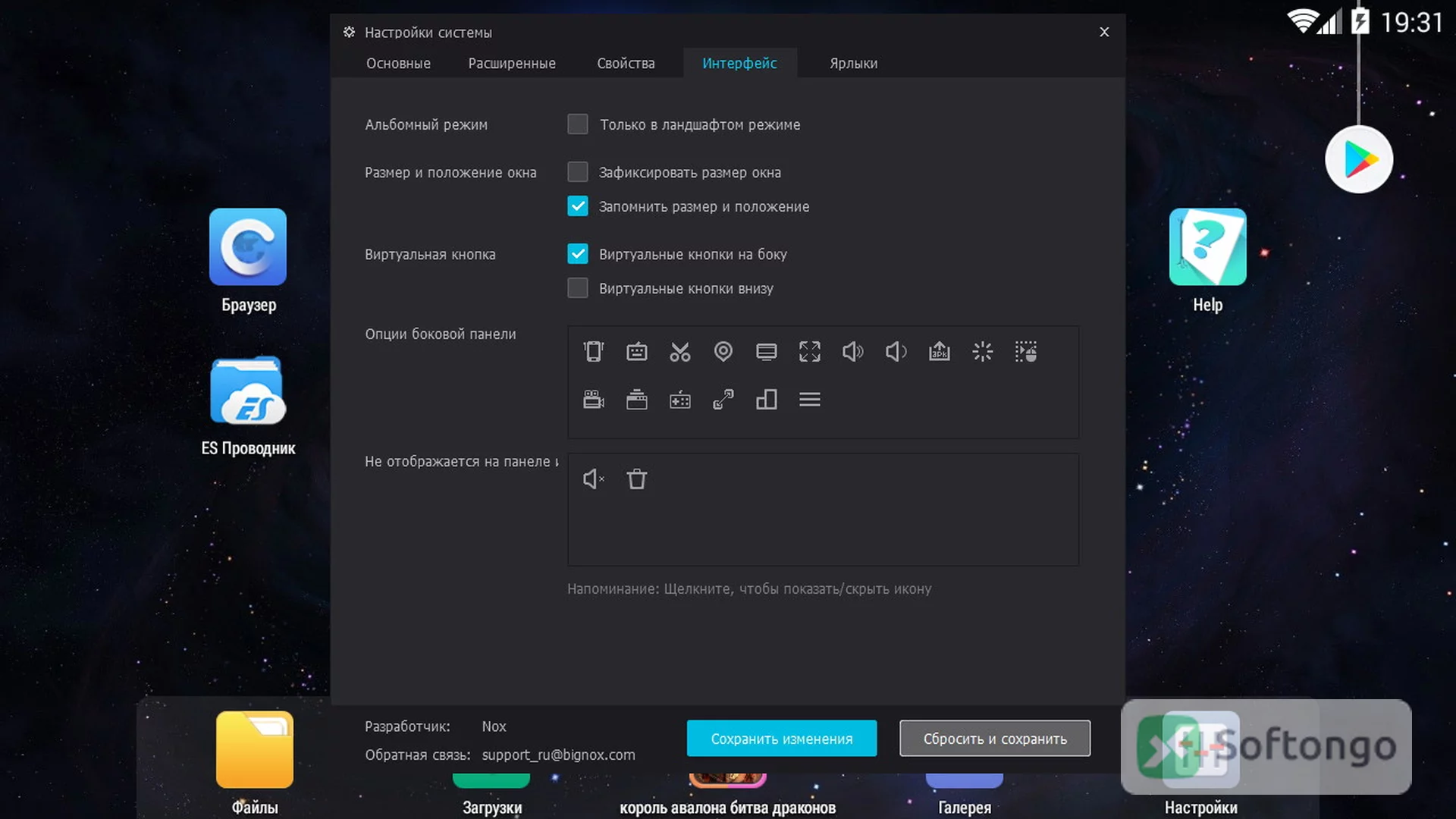Viewport: 1456px width, 819px height.
Task: Click the 'Сохранить изменения' button
Action: (x=782, y=739)
